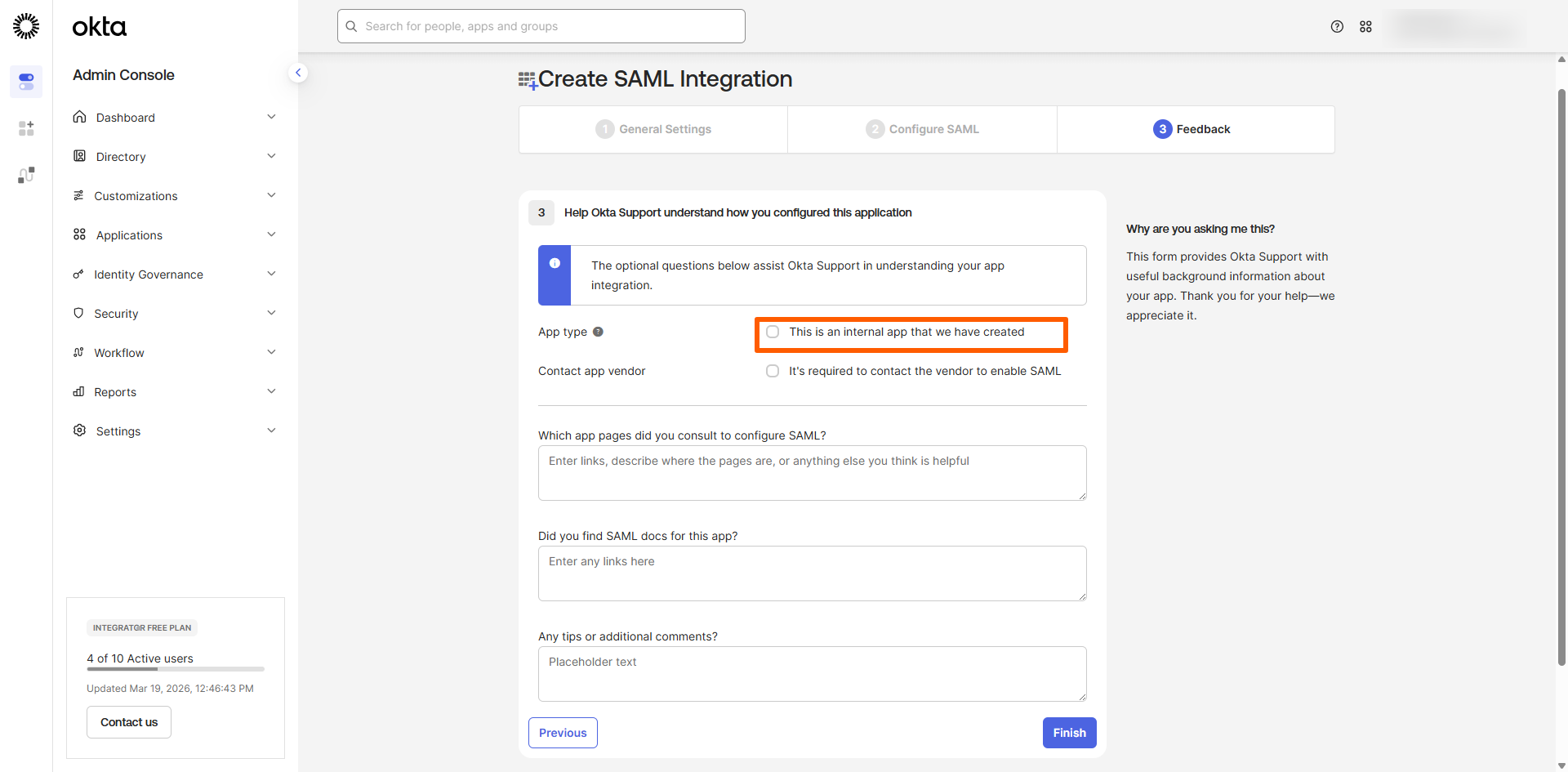Open the apps grid icon in top bar
Image resolution: width=1568 pixels, height=772 pixels.
pos(1365,26)
